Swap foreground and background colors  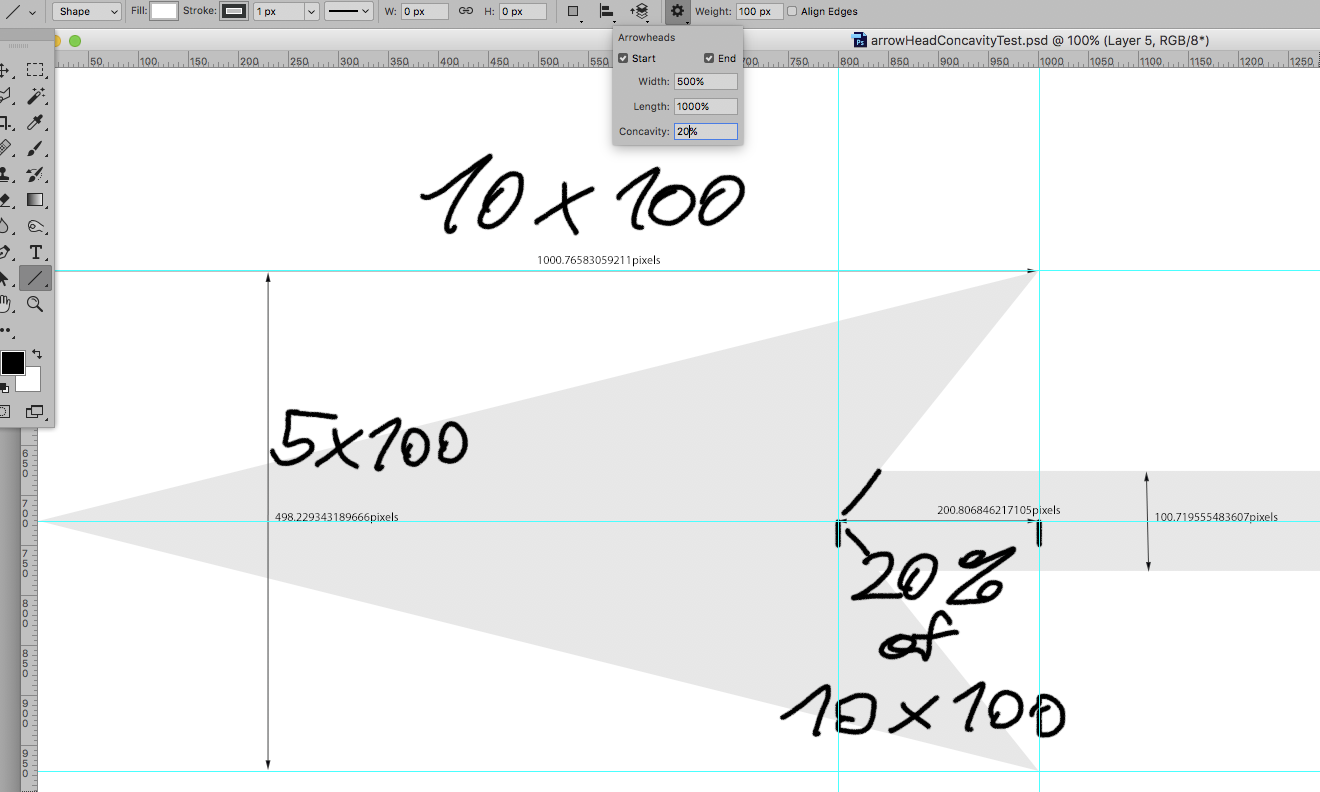37,354
